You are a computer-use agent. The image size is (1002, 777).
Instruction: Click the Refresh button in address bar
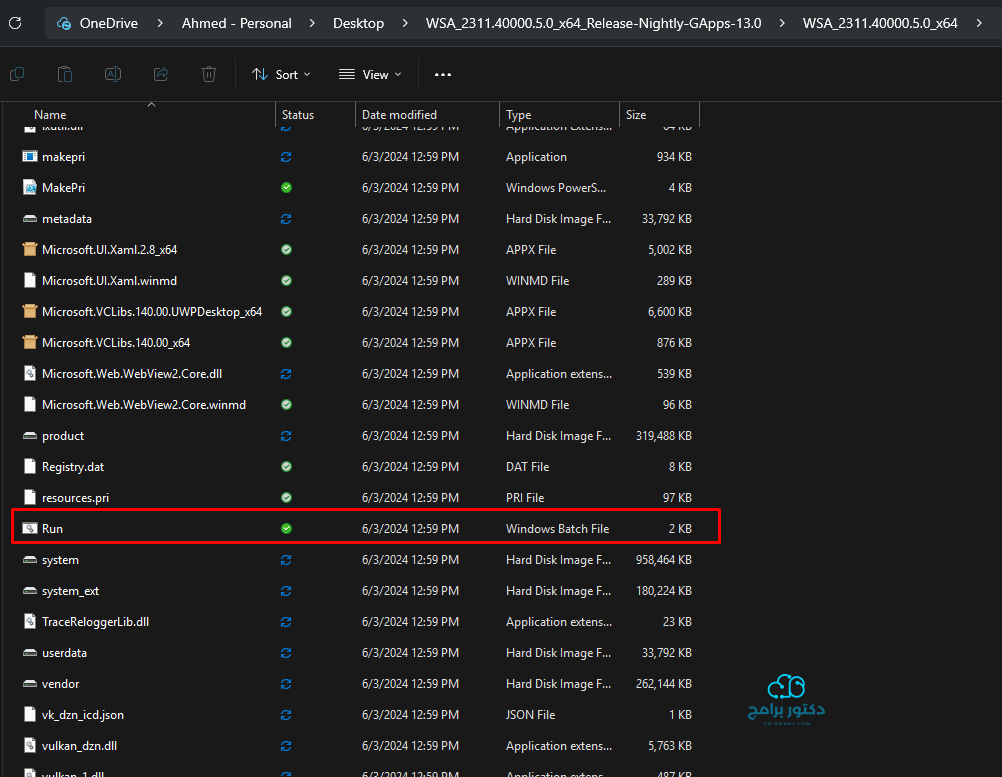coord(15,23)
